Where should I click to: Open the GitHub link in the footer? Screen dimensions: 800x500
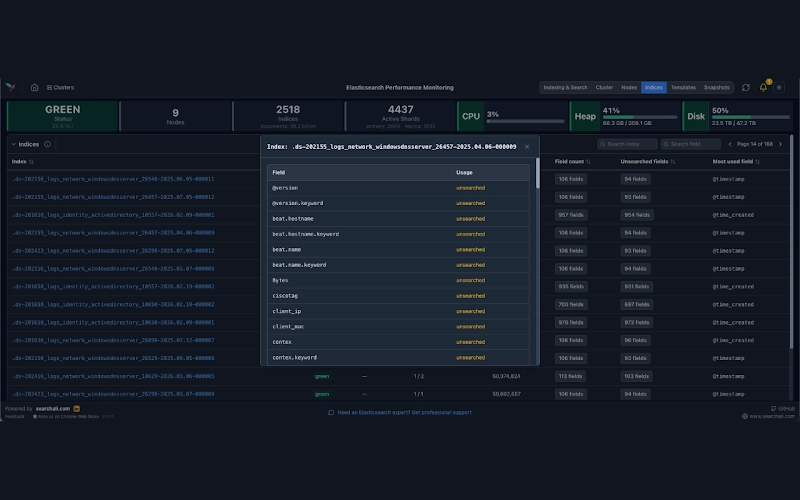(x=783, y=409)
